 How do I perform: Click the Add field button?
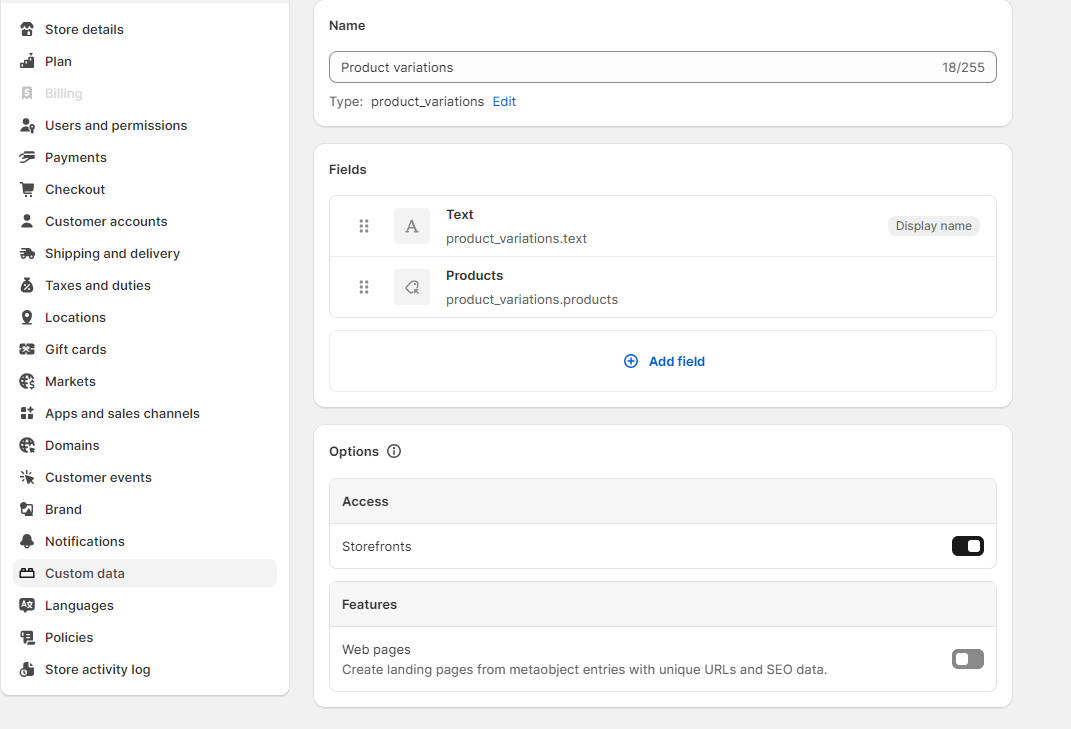pos(664,361)
